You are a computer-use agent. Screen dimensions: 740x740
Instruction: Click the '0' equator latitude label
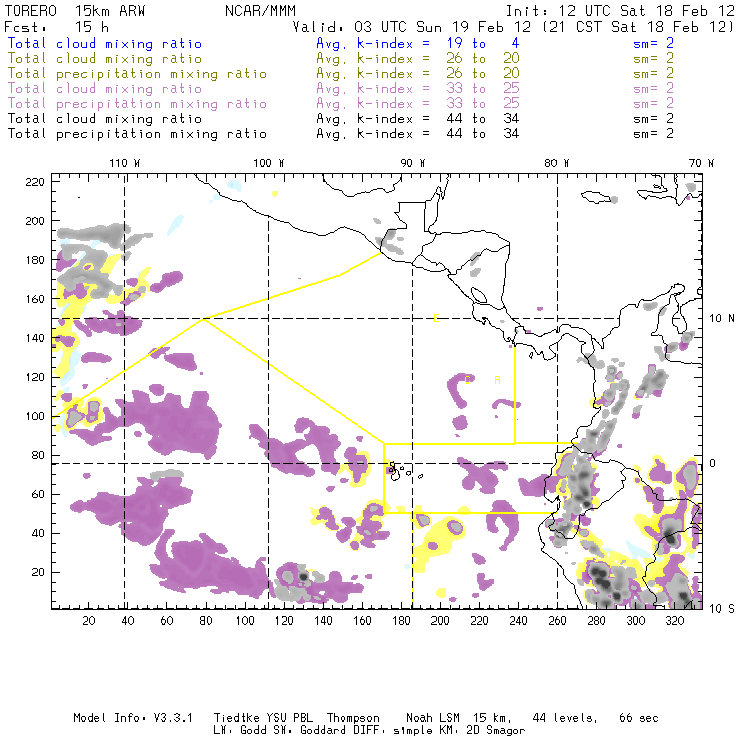tap(713, 463)
